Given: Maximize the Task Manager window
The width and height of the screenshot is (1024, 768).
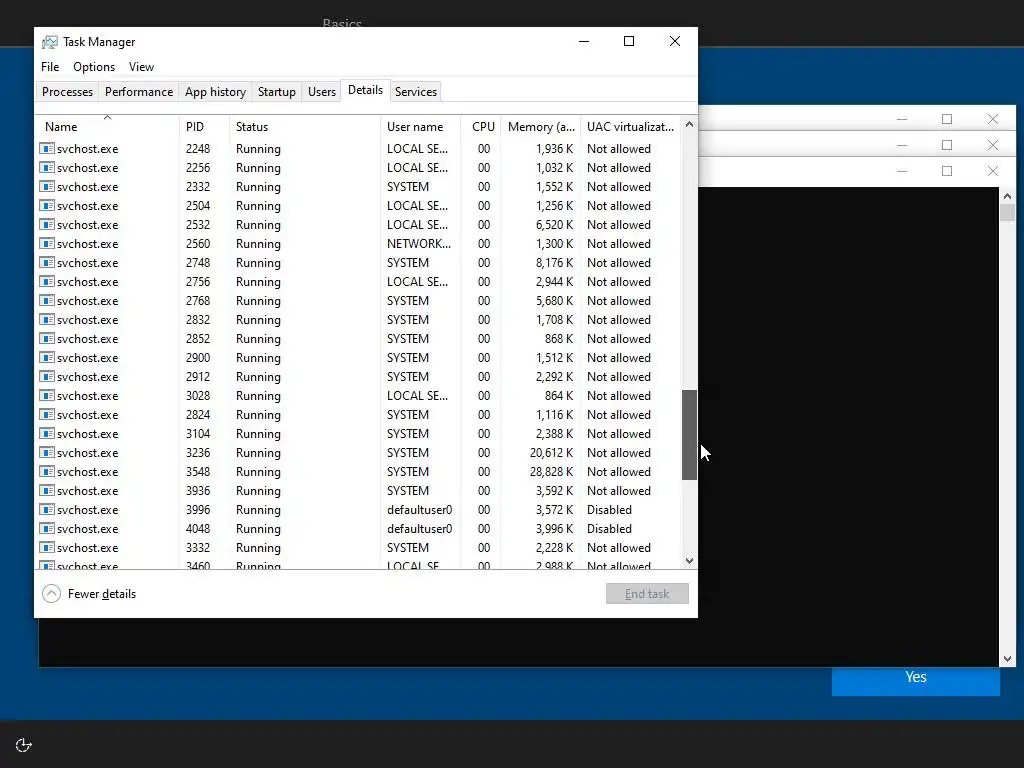Looking at the screenshot, I should click(x=629, y=41).
